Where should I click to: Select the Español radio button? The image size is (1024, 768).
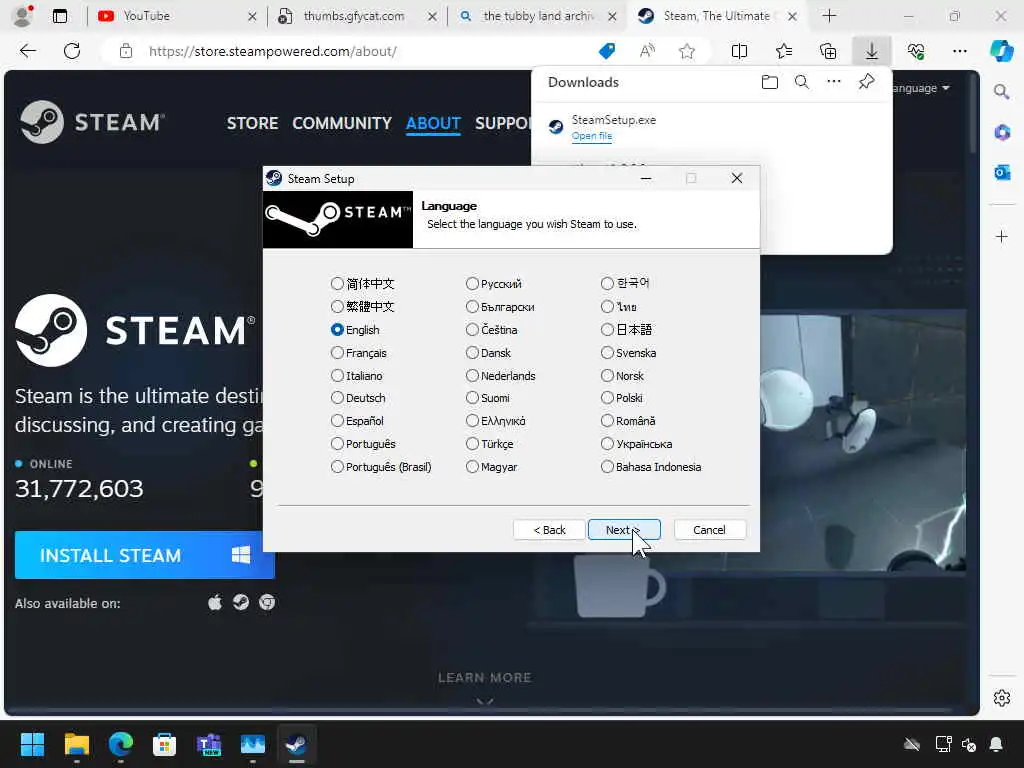click(x=337, y=421)
